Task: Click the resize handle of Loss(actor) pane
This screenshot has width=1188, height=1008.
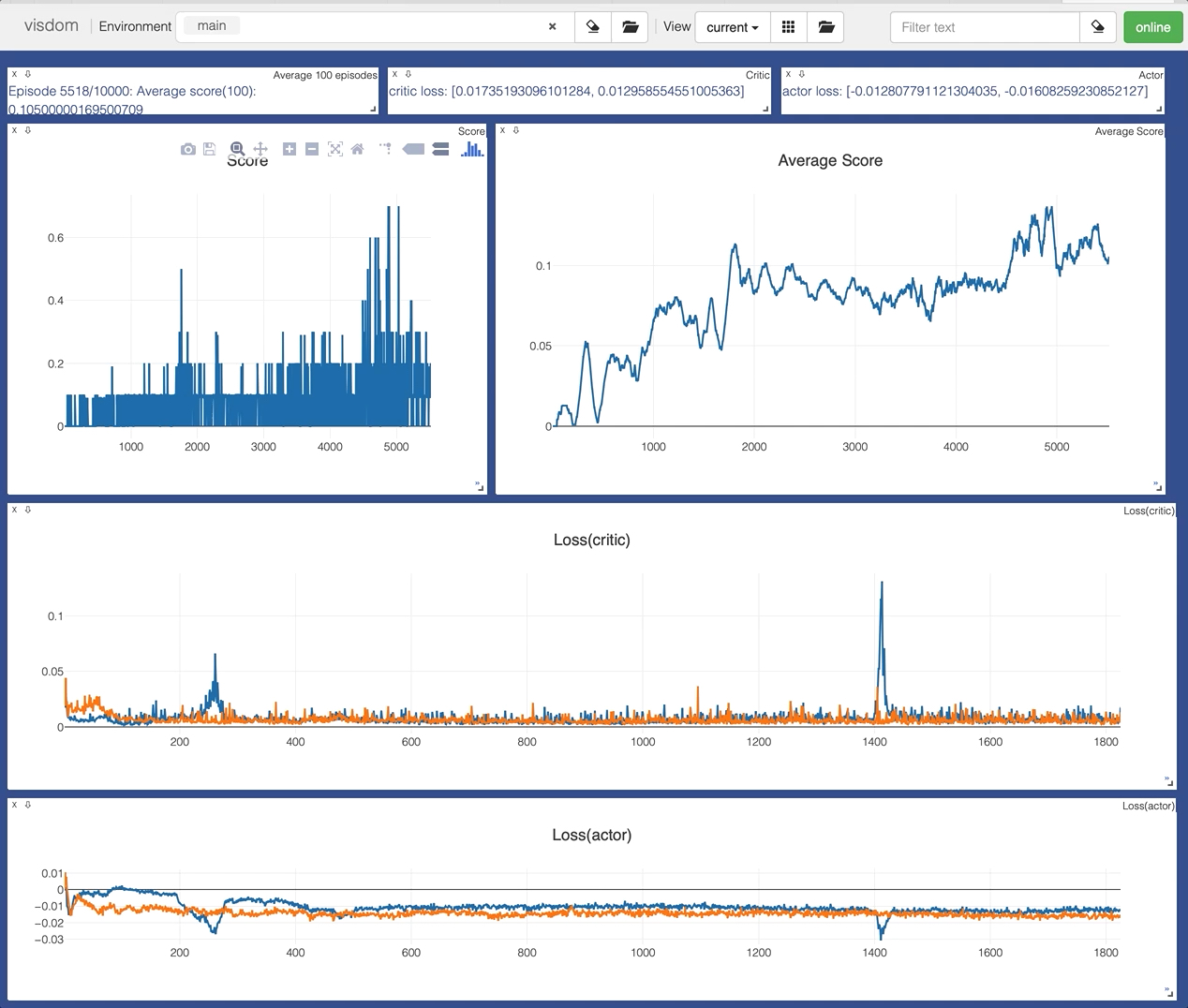Action: [x=1168, y=992]
